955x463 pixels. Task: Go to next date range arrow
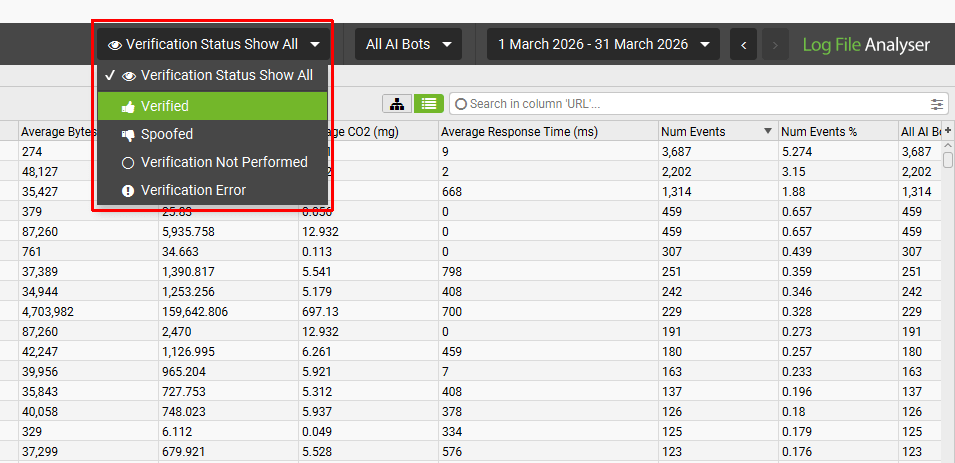[x=774, y=44]
